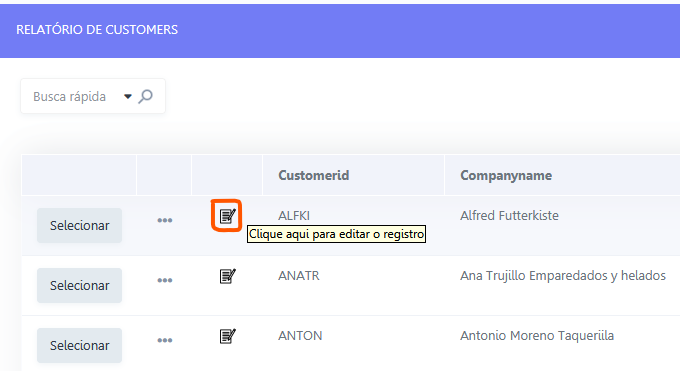The image size is (680, 371).
Task: Expand the Busca rápida dropdown arrow
Action: [x=128, y=96]
